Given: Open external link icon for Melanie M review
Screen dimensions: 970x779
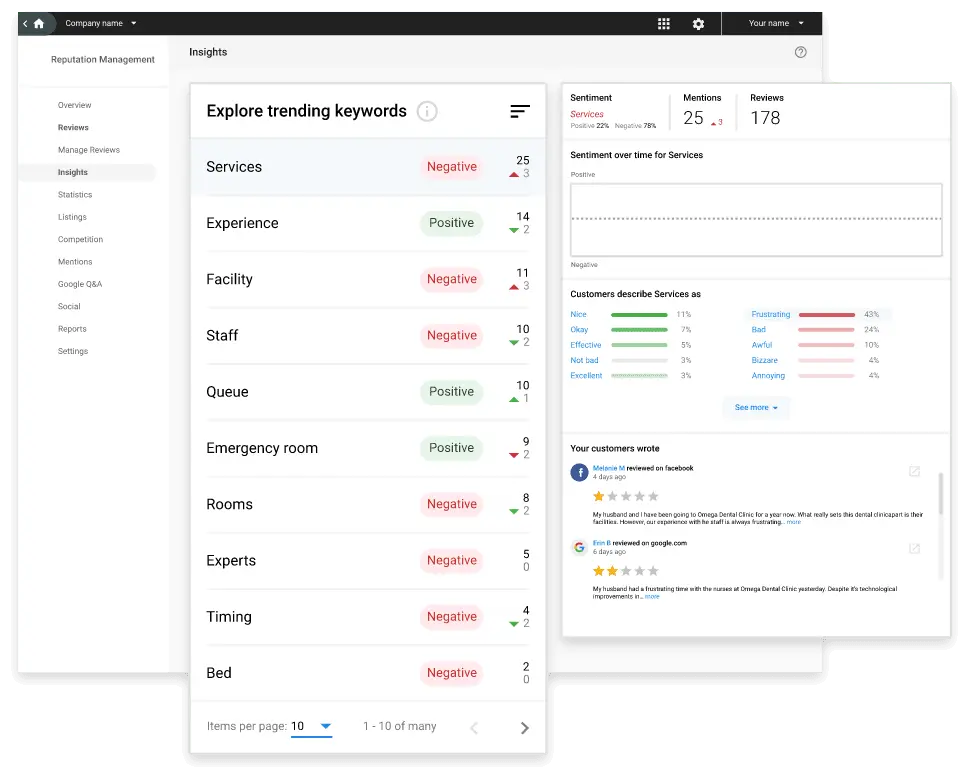Looking at the screenshot, I should [x=914, y=472].
